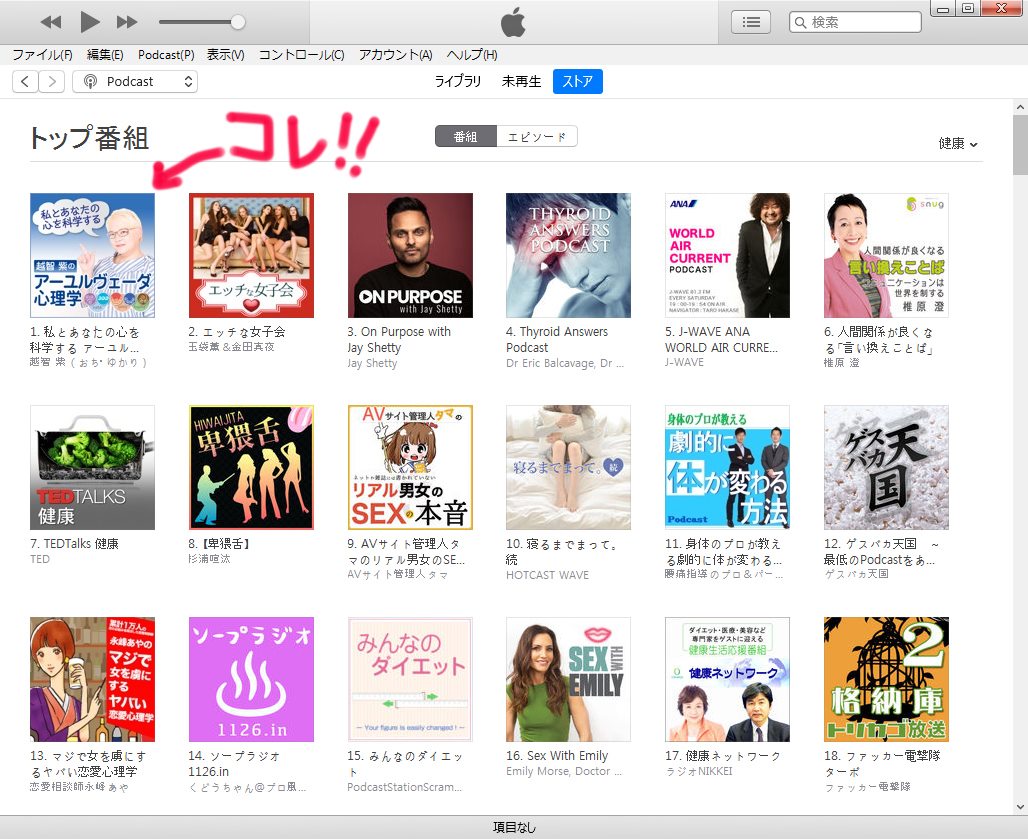Open the 表示(V) menu
This screenshot has width=1028, height=839.
coord(226,55)
